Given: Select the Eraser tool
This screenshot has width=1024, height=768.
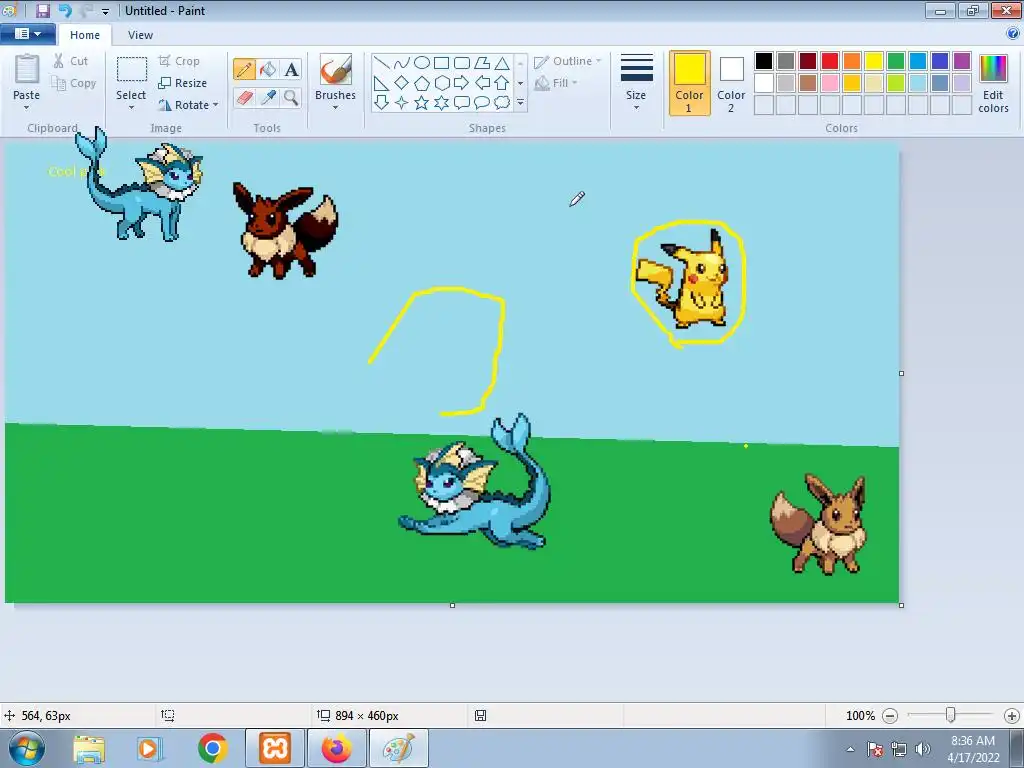Looking at the screenshot, I should tap(244, 97).
